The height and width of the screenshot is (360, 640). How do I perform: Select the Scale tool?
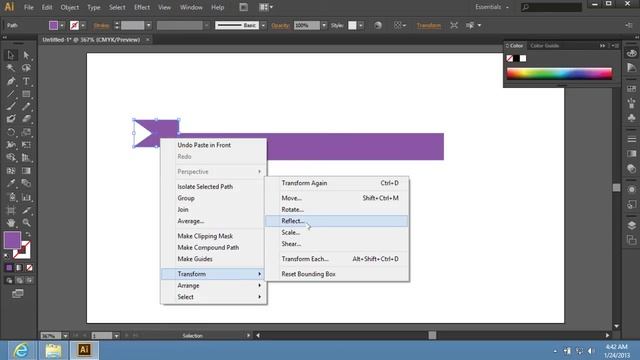26,132
